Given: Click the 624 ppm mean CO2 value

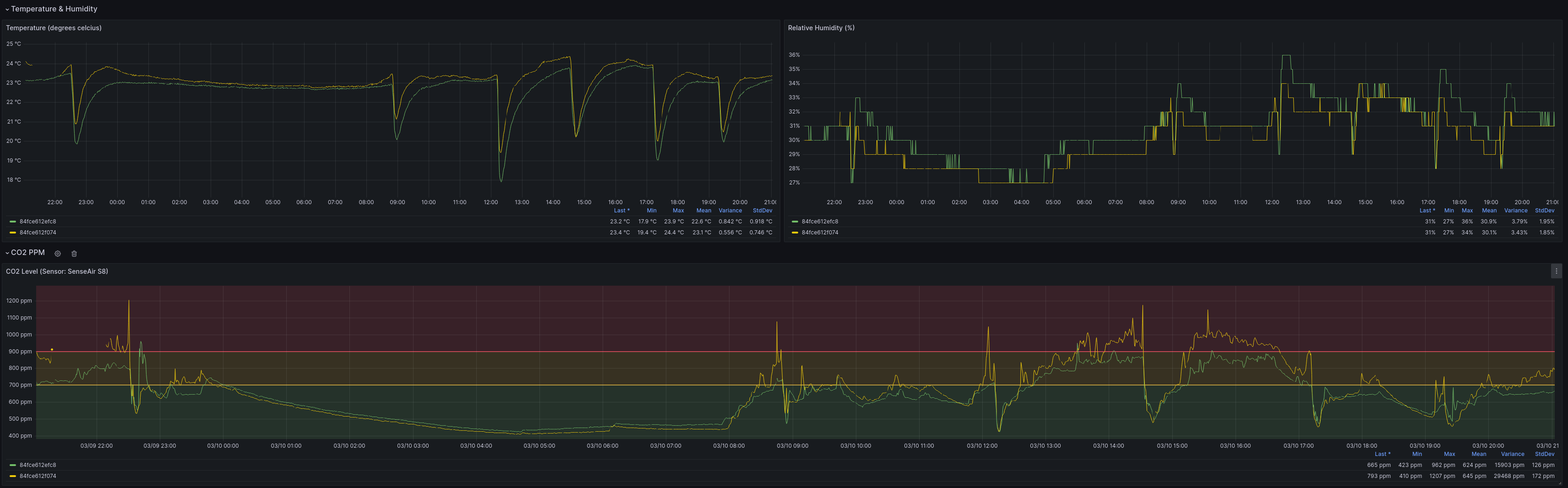Looking at the screenshot, I should point(1475,465).
